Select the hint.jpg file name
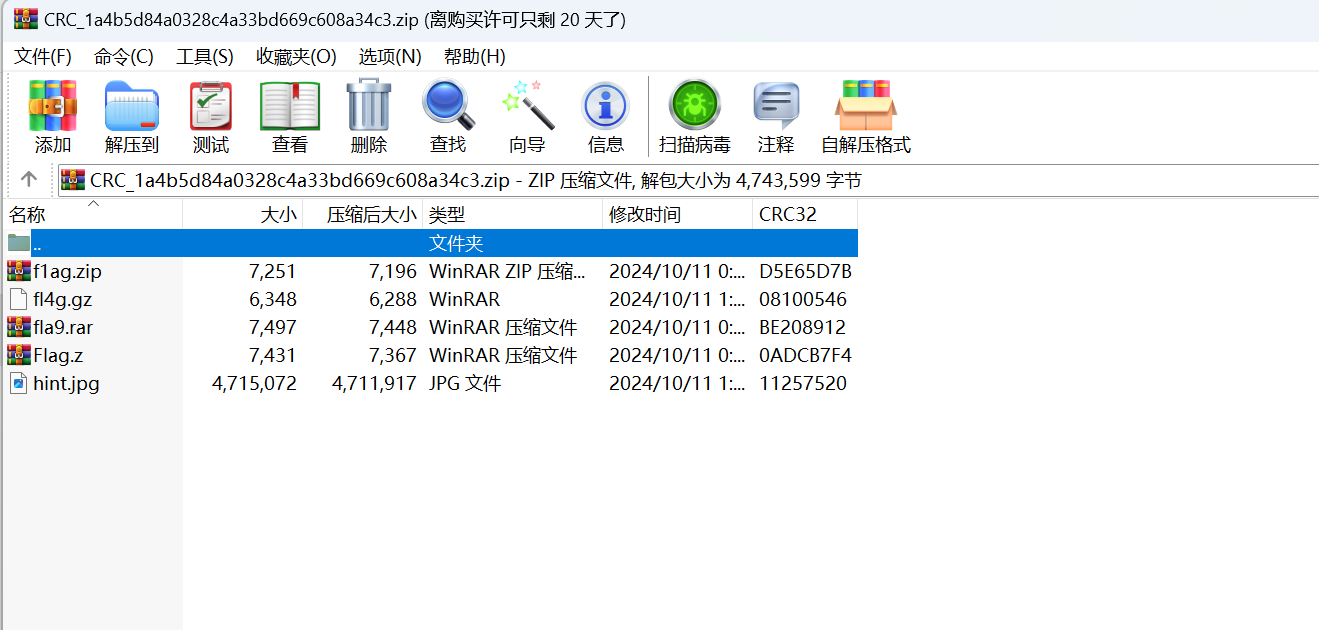 pyautogui.click(x=66, y=383)
